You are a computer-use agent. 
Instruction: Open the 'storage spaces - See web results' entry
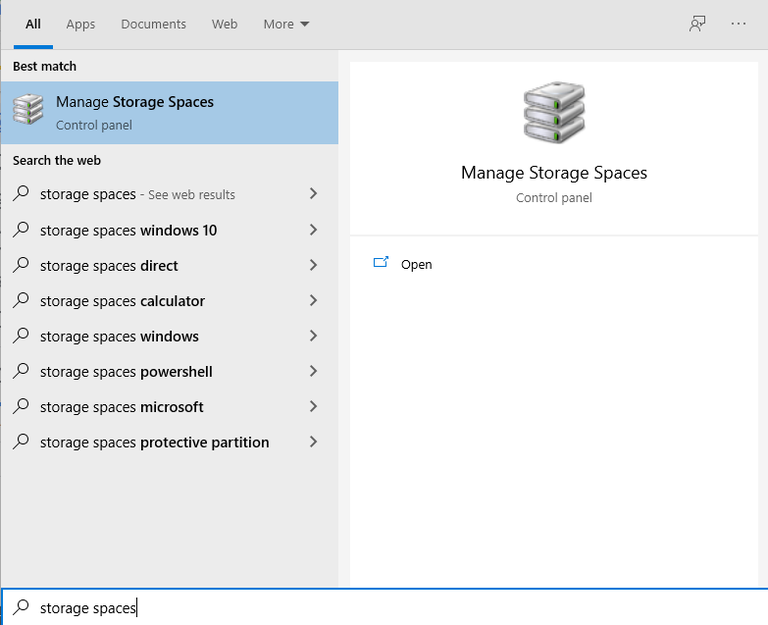click(x=137, y=194)
